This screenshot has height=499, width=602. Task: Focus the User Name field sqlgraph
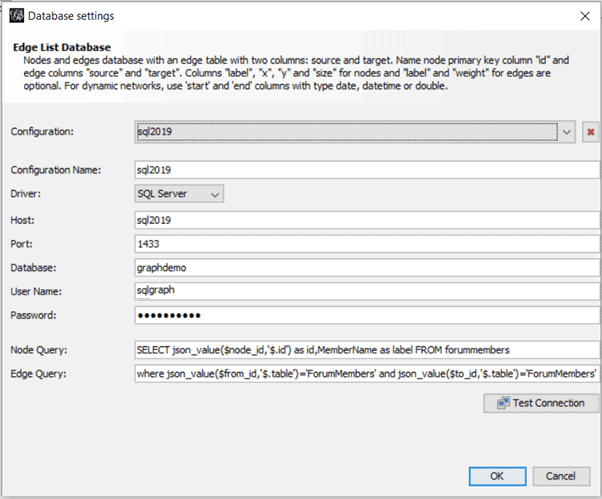[367, 291]
